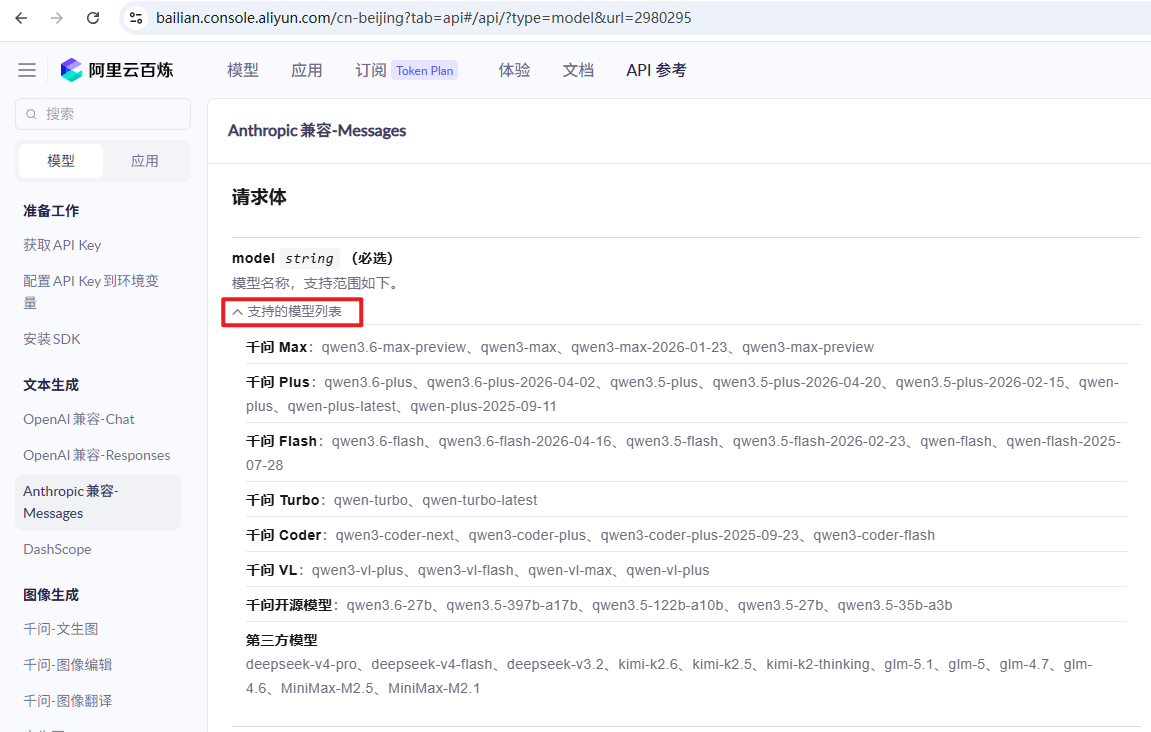This screenshot has height=732, width=1151.
Task: Go back with browser back arrow
Action: pos(21,18)
